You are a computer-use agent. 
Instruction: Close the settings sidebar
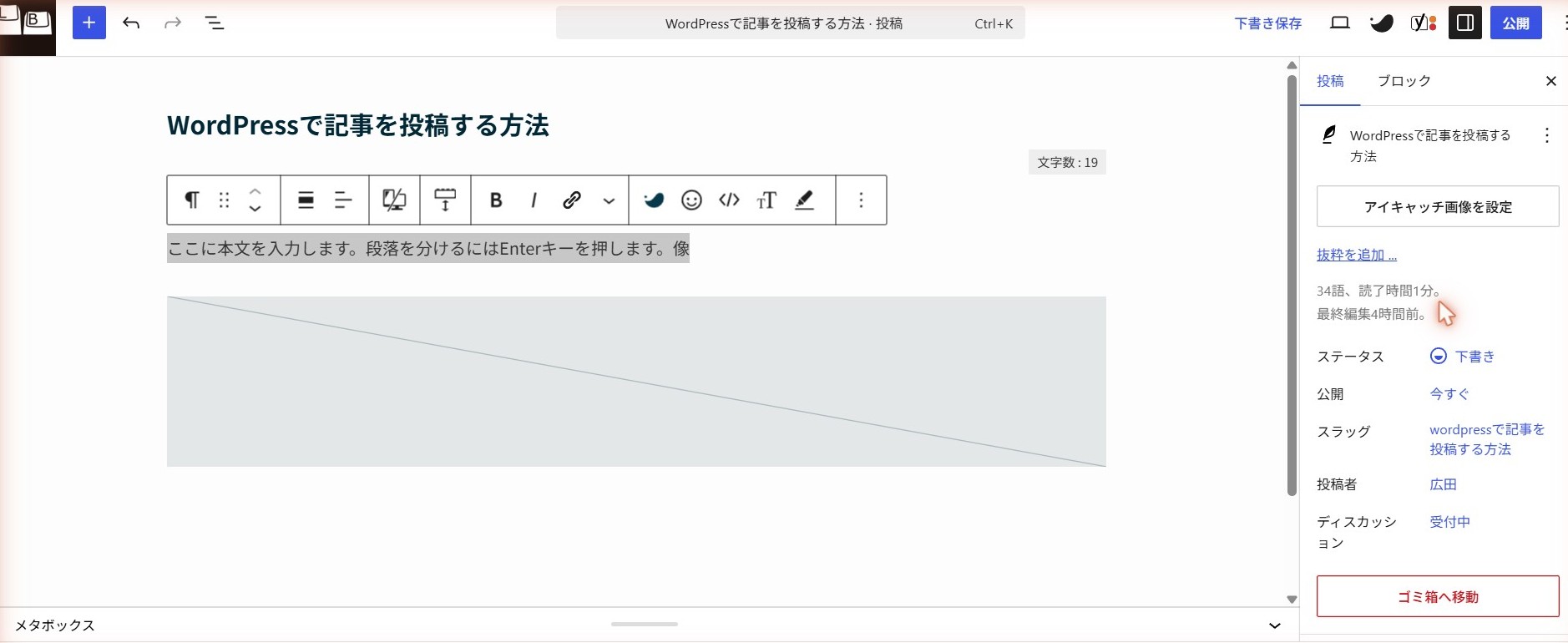pos(1551,81)
